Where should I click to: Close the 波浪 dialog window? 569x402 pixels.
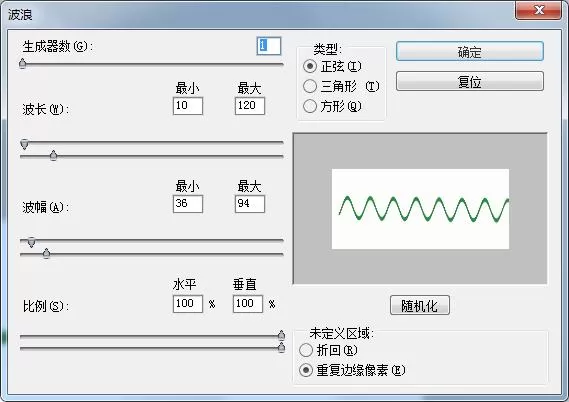539,10
